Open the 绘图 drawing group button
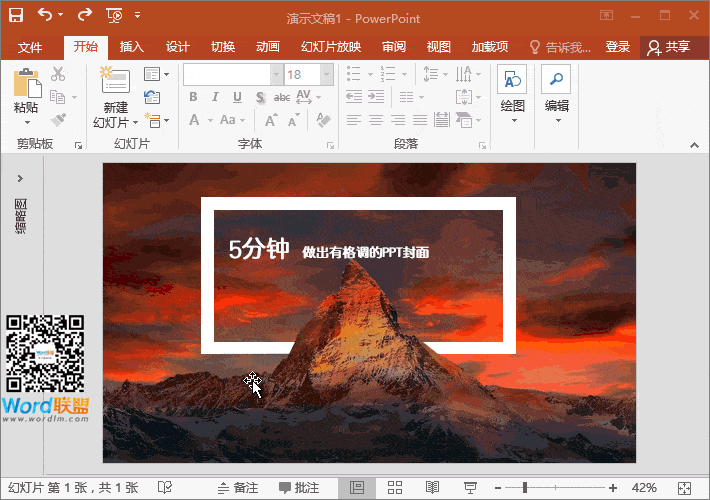The height and width of the screenshot is (500, 710). click(x=512, y=95)
